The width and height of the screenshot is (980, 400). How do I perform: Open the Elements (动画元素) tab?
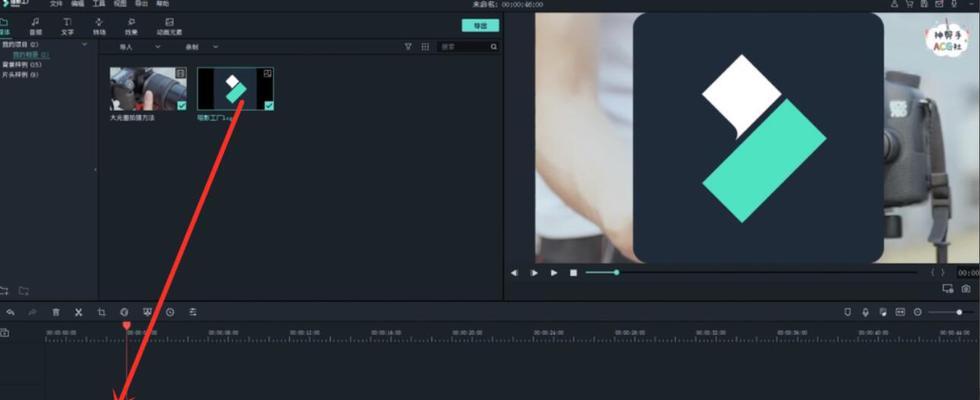[x=169, y=26]
